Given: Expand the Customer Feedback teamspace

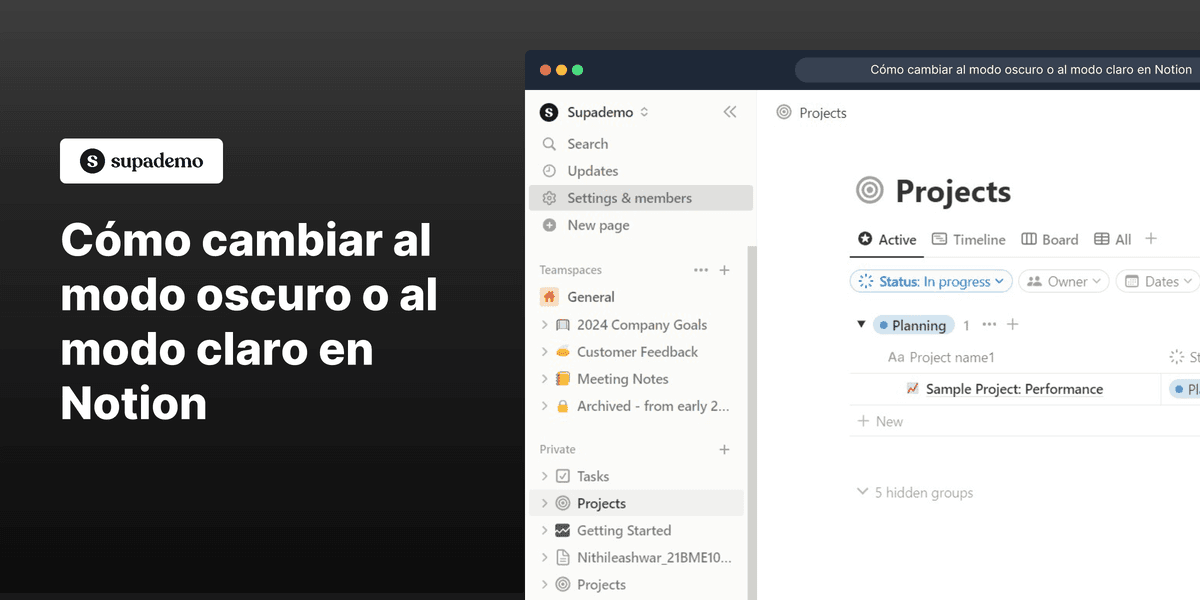Looking at the screenshot, I should (x=545, y=351).
